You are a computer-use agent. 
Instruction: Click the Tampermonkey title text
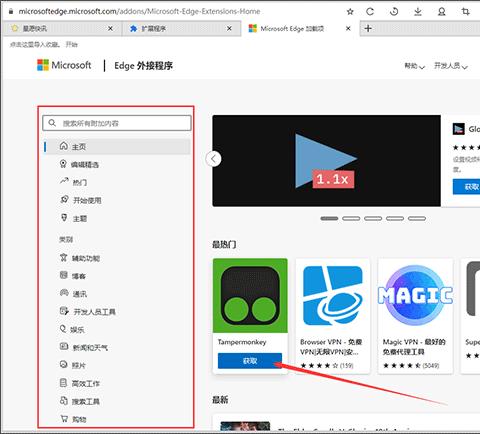(x=242, y=342)
